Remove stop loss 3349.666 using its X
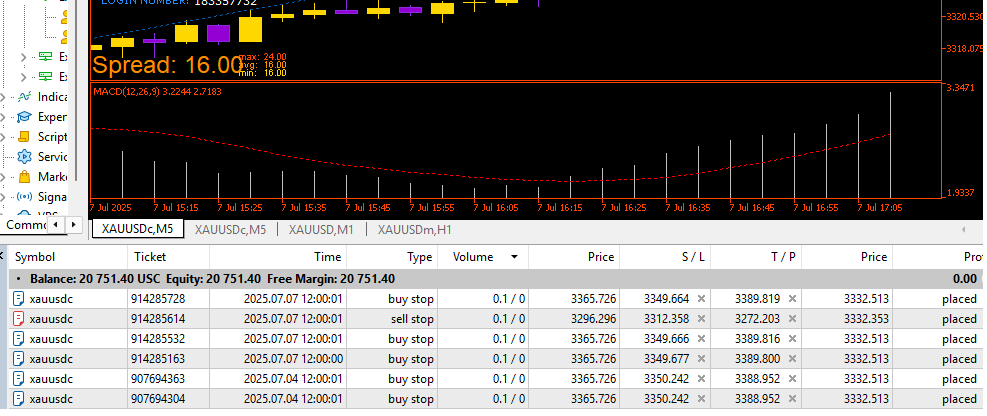Viewport: 987px width, 416px height. tap(701, 339)
